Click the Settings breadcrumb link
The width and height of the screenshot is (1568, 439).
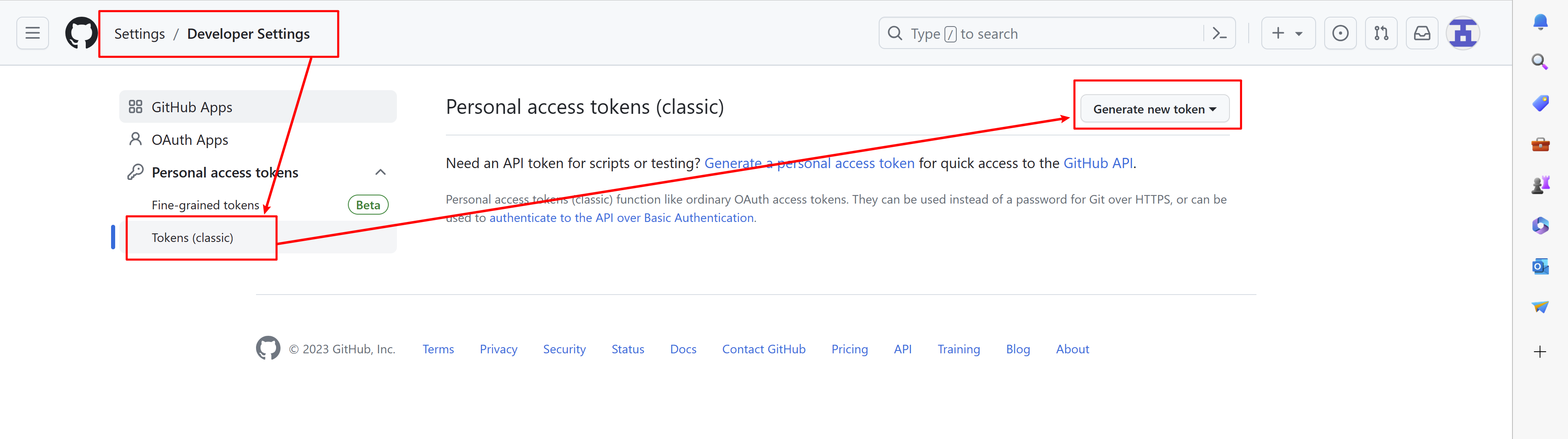pos(139,34)
